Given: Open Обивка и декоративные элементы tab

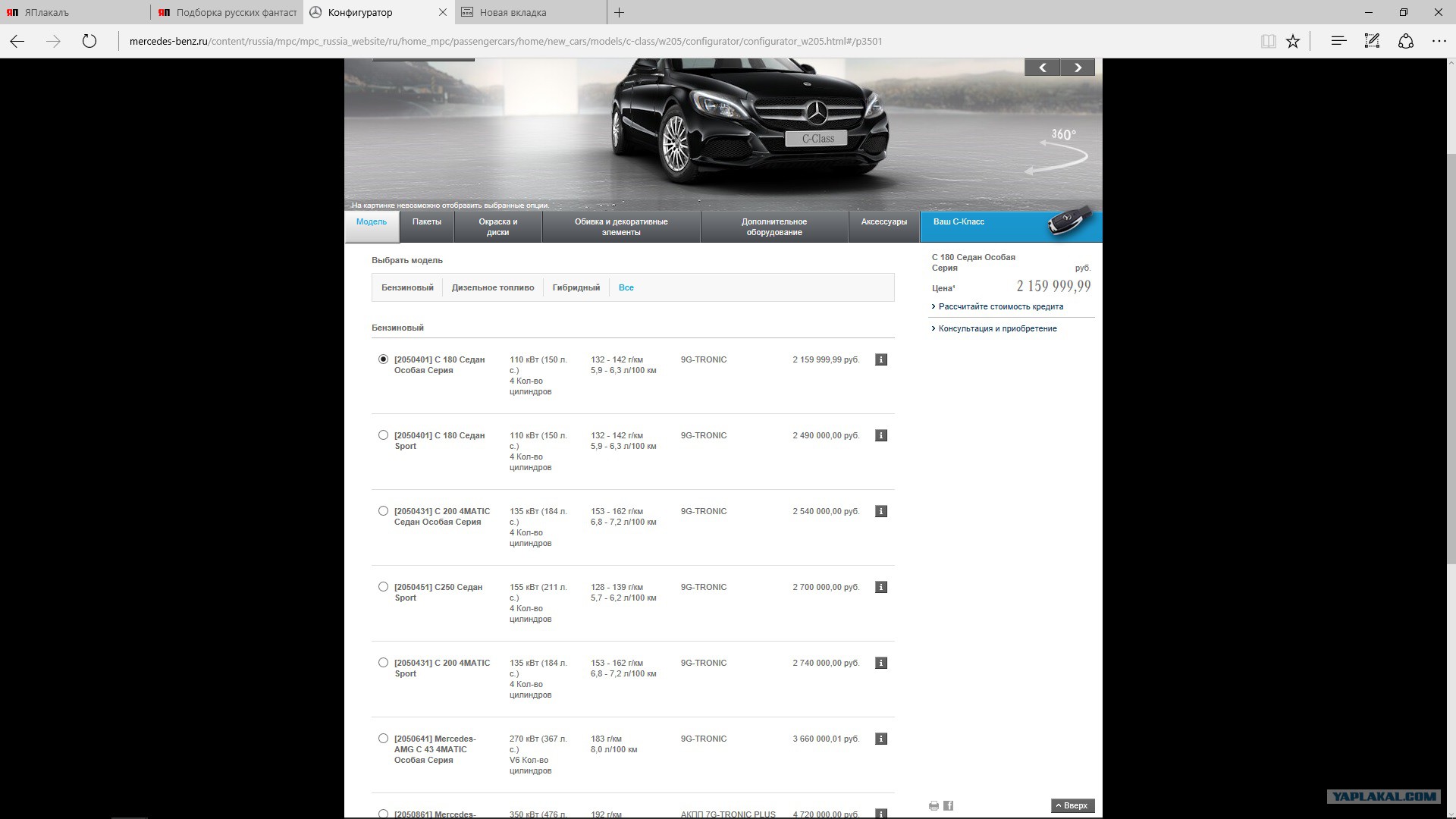Looking at the screenshot, I should coord(621,227).
